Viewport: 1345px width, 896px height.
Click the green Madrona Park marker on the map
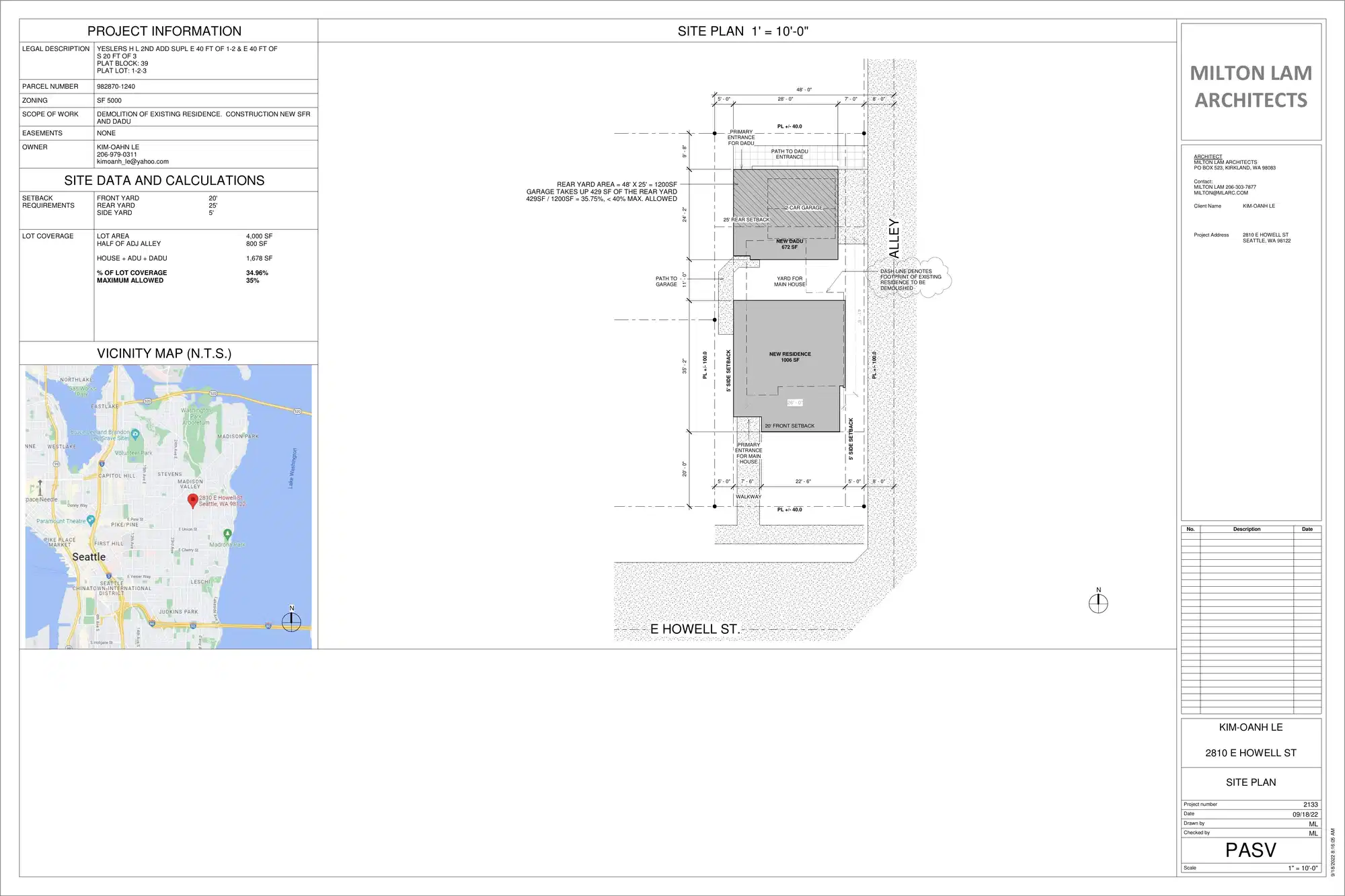pyautogui.click(x=227, y=535)
